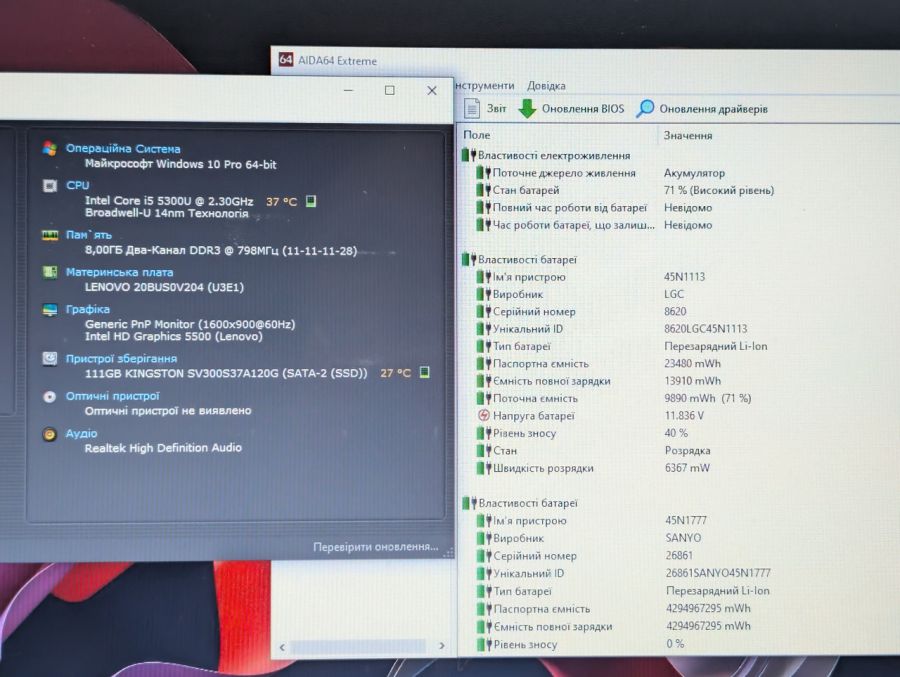Click the Аудіо heading link
The image size is (900, 677).
[81, 433]
